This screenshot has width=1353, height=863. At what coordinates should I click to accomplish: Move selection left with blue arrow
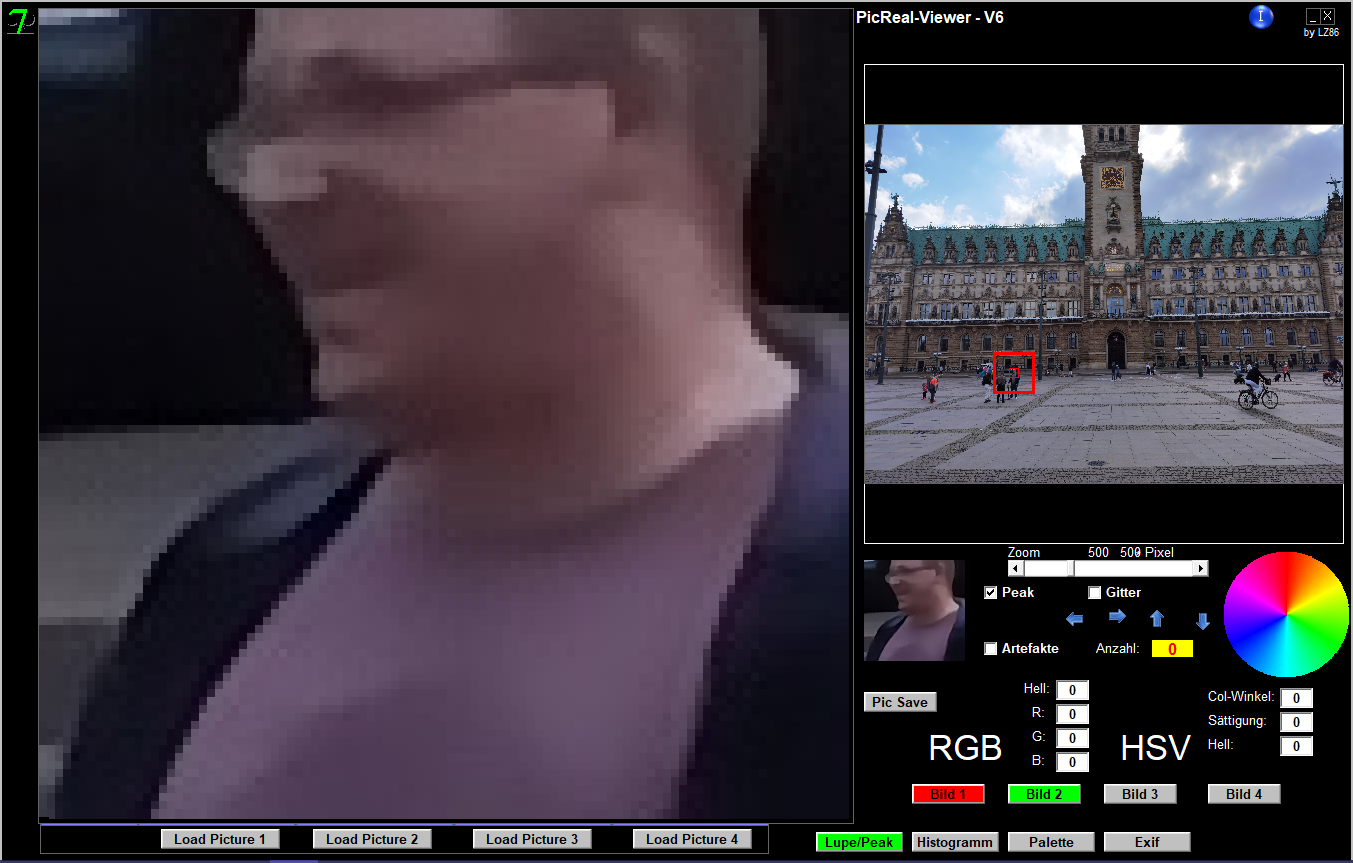(1075, 620)
